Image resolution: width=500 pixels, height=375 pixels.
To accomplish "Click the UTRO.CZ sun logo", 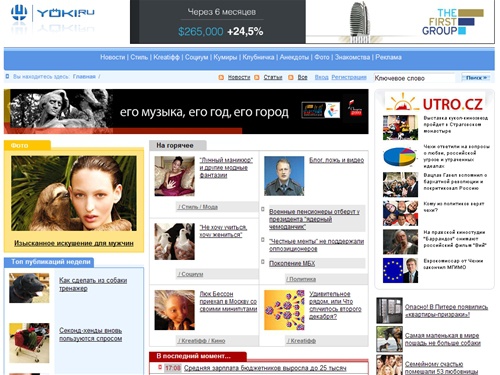I will (403, 102).
